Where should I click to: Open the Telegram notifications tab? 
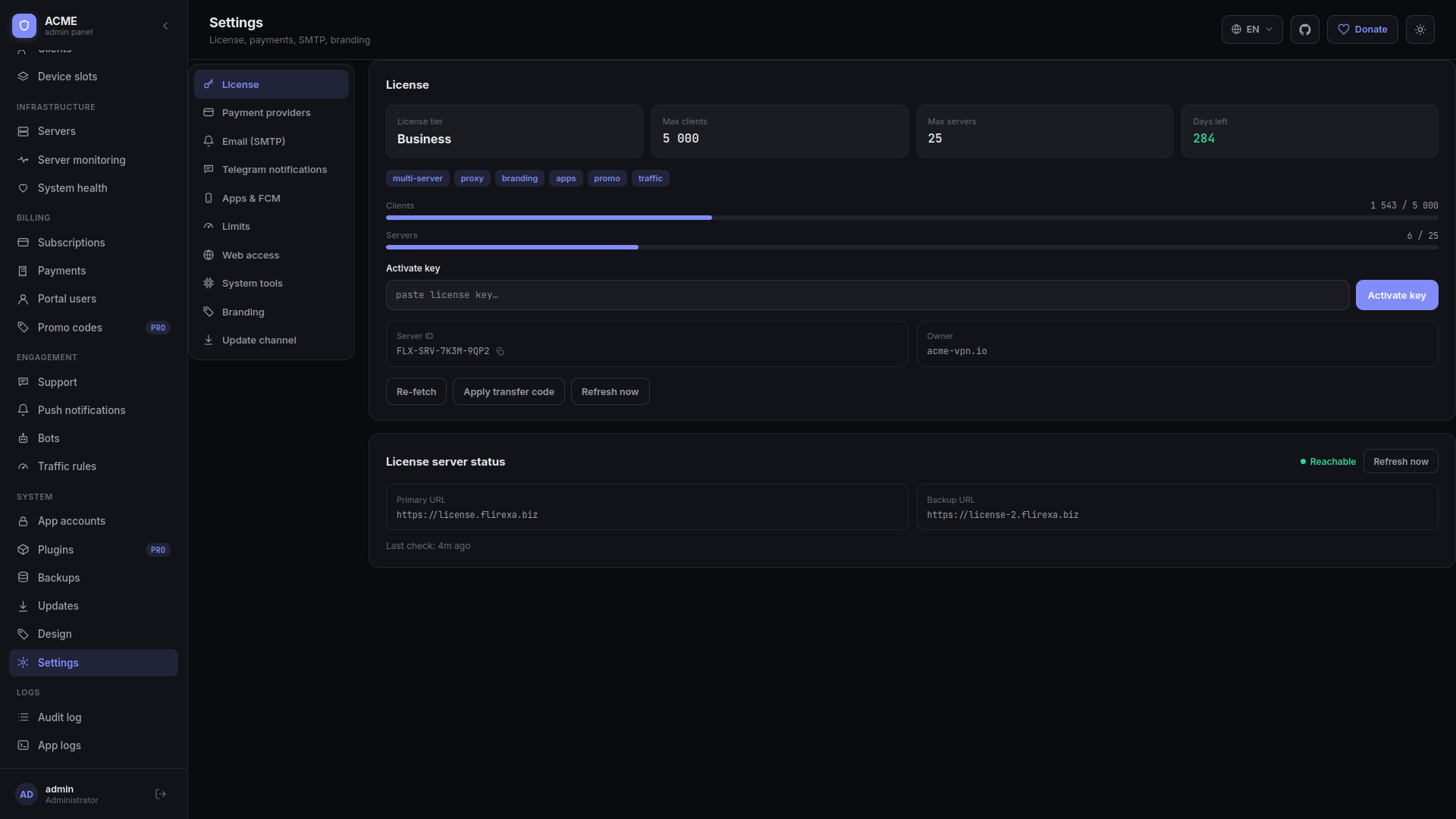point(271,170)
